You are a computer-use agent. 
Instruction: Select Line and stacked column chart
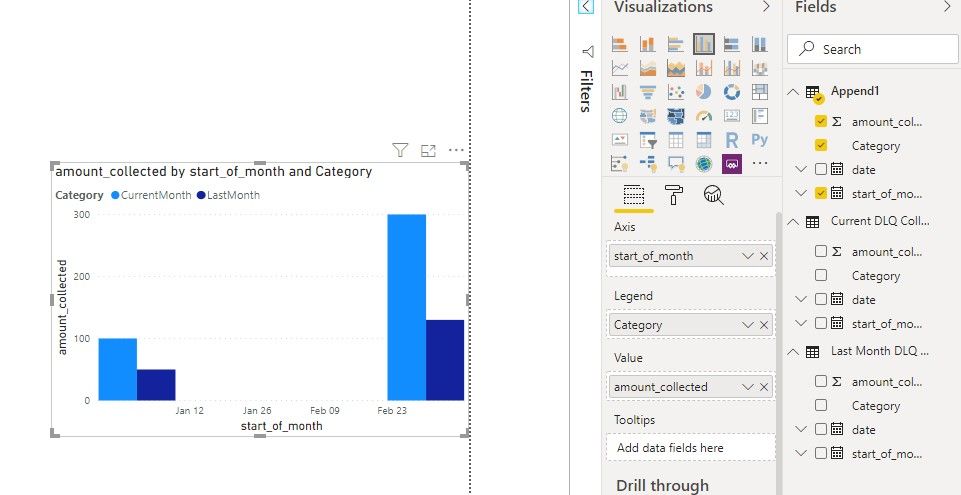coord(704,68)
